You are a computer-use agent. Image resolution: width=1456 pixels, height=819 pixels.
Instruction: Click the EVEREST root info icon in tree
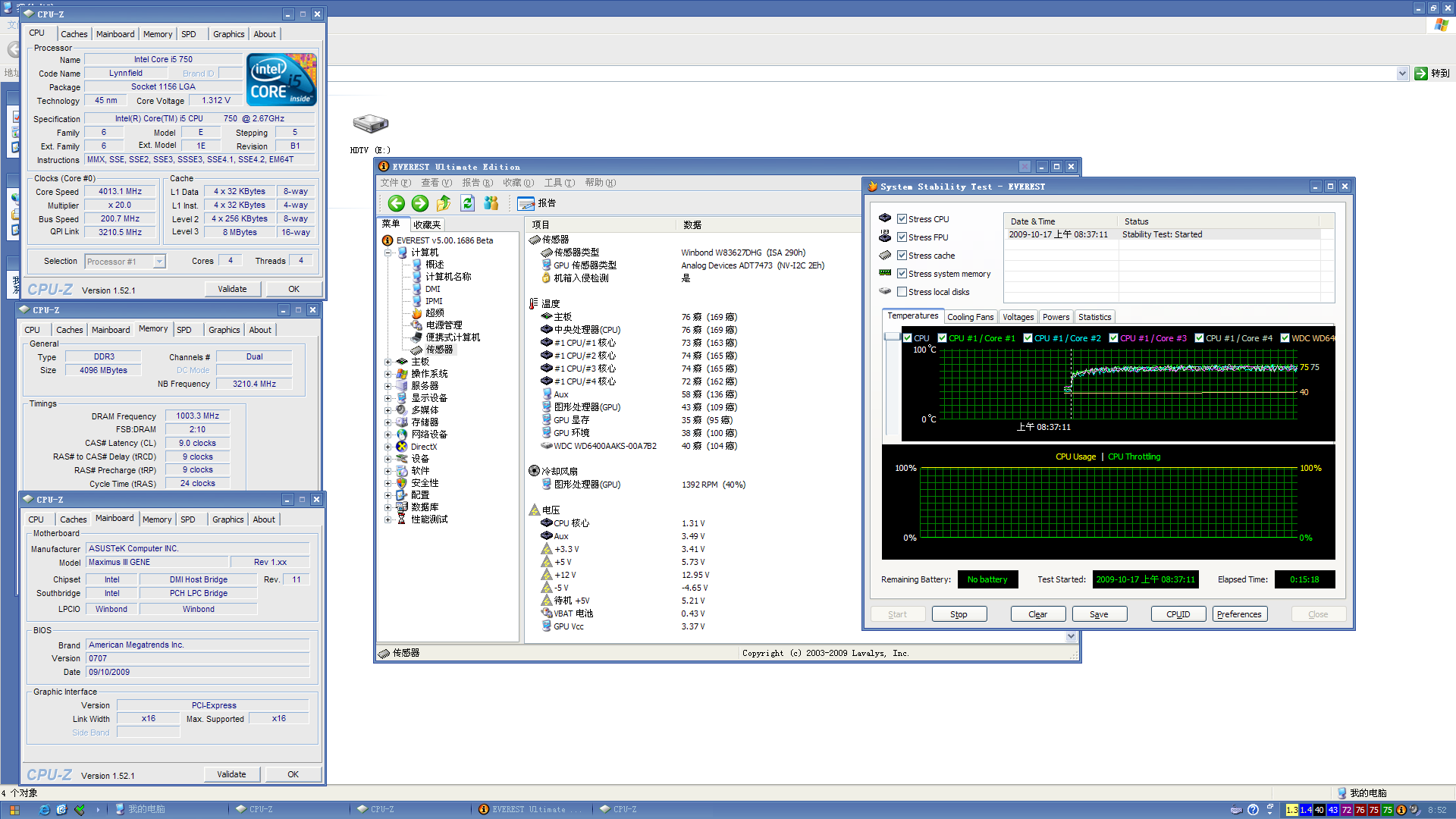click(388, 240)
